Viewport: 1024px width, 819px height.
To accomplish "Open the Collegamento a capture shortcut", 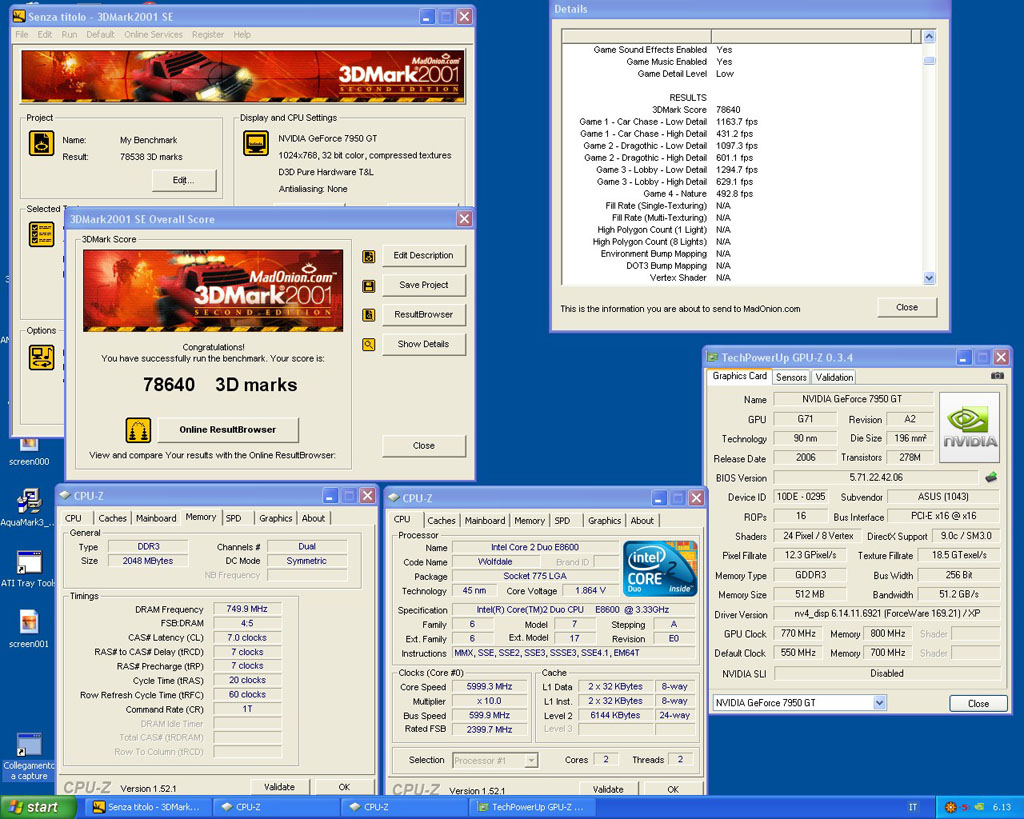I will pos(28,757).
